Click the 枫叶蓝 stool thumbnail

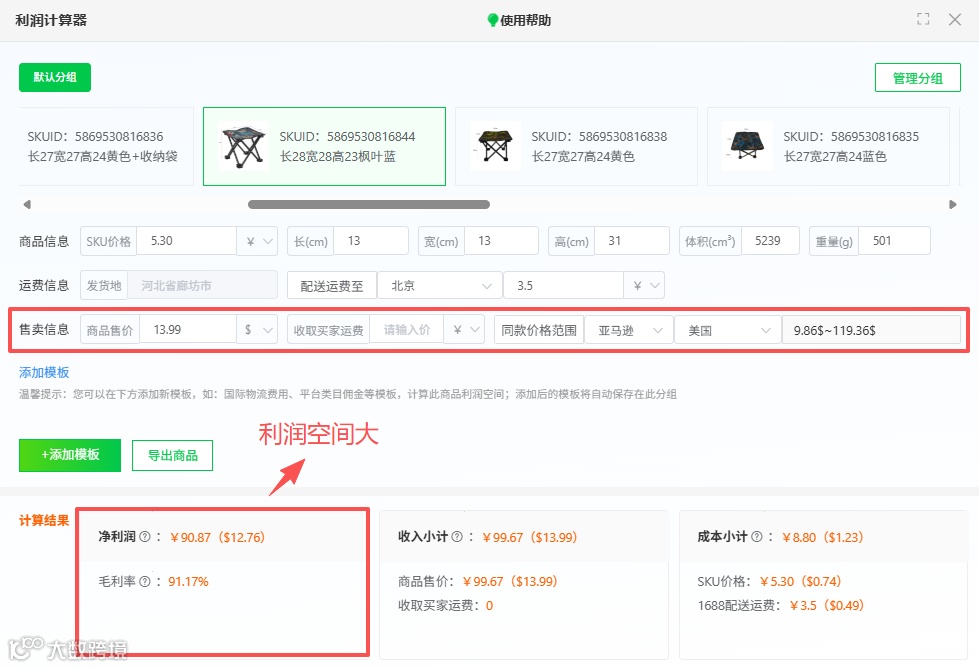[x=243, y=147]
